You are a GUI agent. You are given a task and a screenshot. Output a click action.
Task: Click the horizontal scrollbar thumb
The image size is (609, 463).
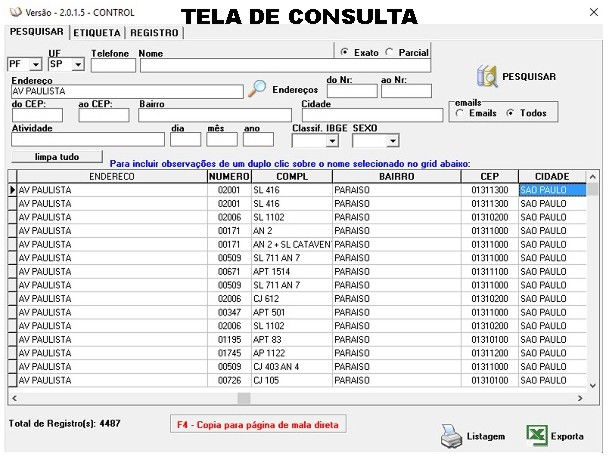(244, 398)
